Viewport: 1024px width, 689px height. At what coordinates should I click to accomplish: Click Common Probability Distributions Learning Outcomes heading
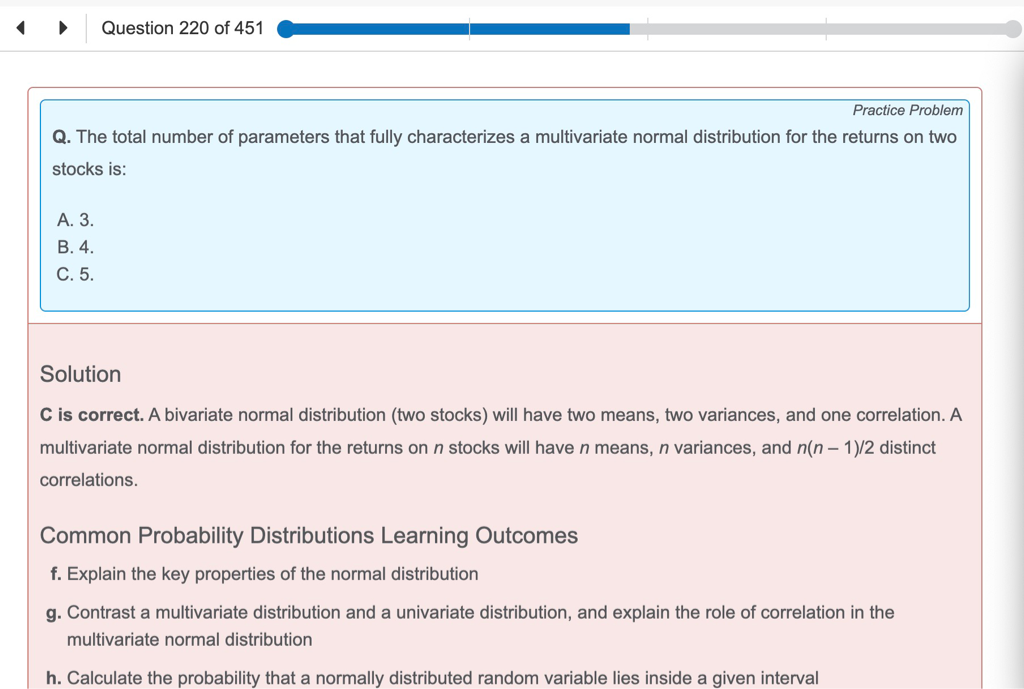[x=308, y=535]
